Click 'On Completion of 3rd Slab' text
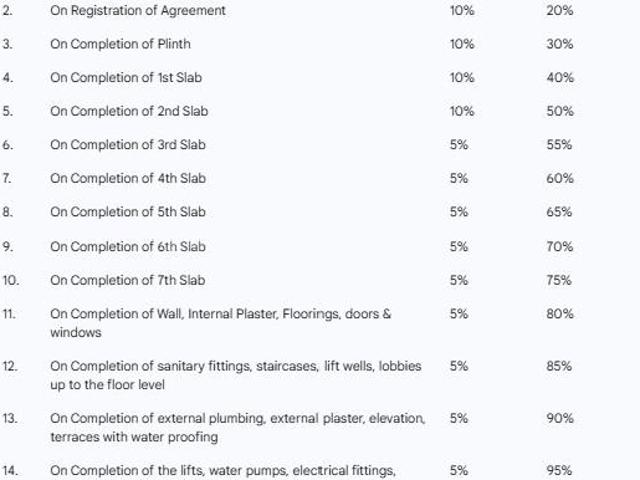 coord(128,145)
